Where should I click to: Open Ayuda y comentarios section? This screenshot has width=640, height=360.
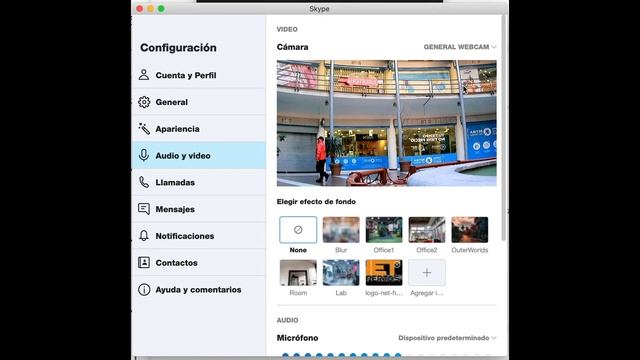pyautogui.click(x=199, y=289)
